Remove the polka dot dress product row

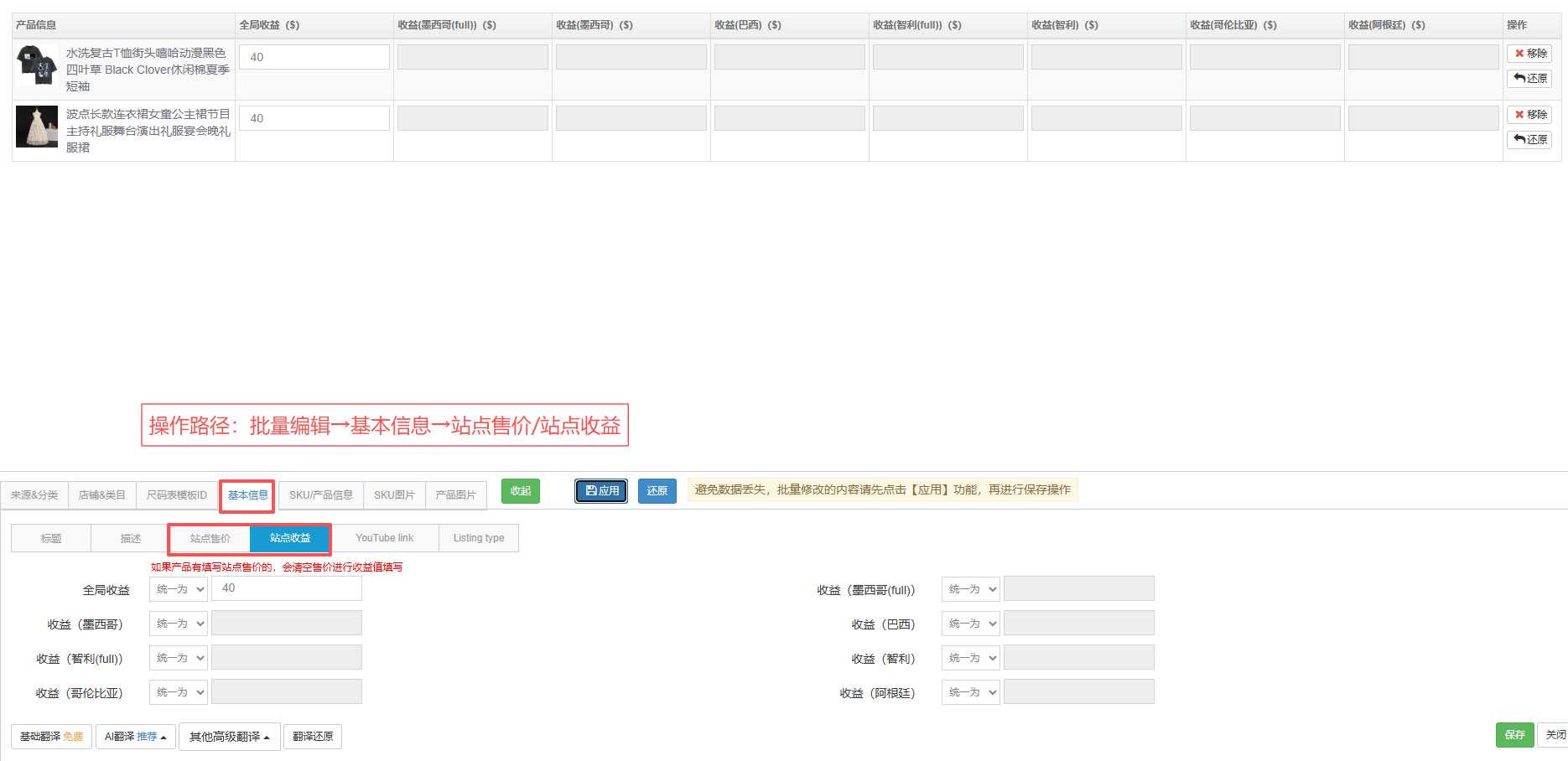point(1529,115)
